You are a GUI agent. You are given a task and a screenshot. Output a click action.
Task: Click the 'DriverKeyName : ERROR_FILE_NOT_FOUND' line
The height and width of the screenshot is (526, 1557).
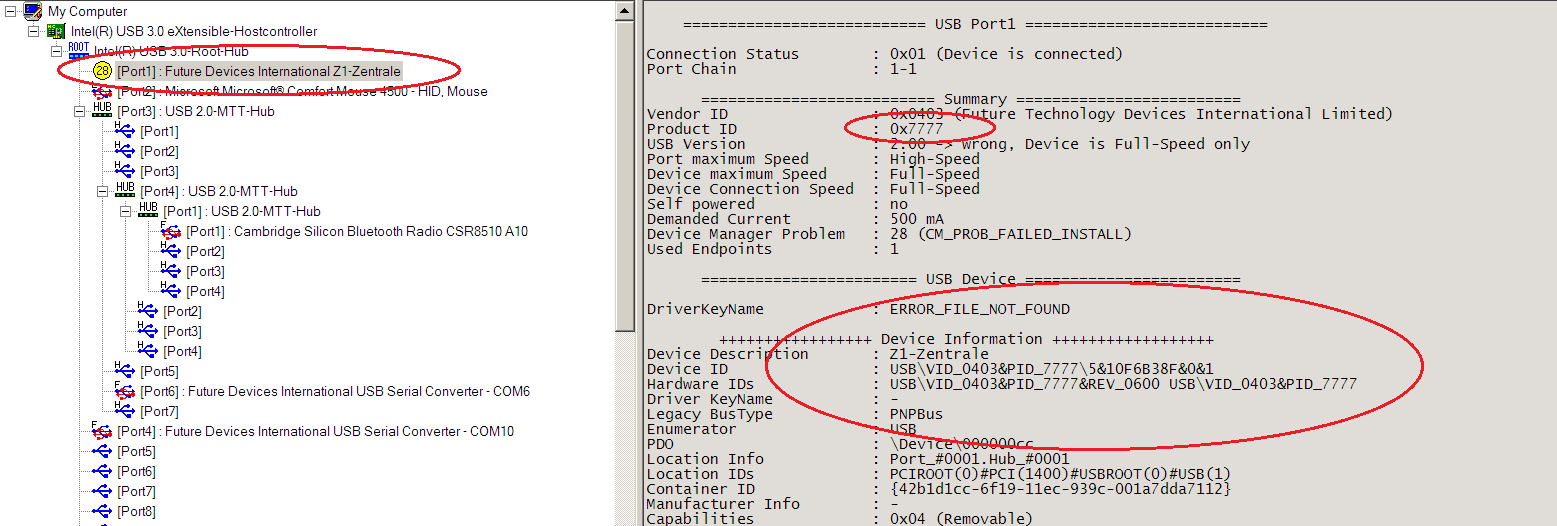click(858, 309)
